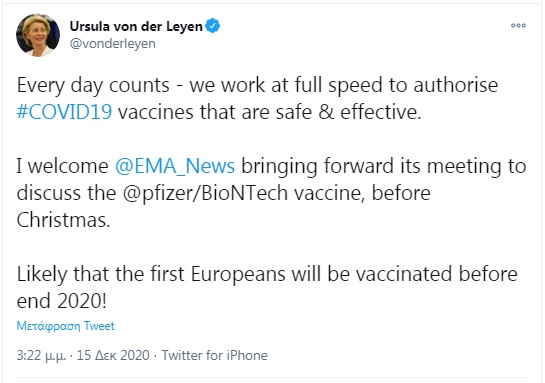Click the 'I welcome' sentence start
Image resolution: width=545 pixels, height=383 pixels.
pos(62,166)
